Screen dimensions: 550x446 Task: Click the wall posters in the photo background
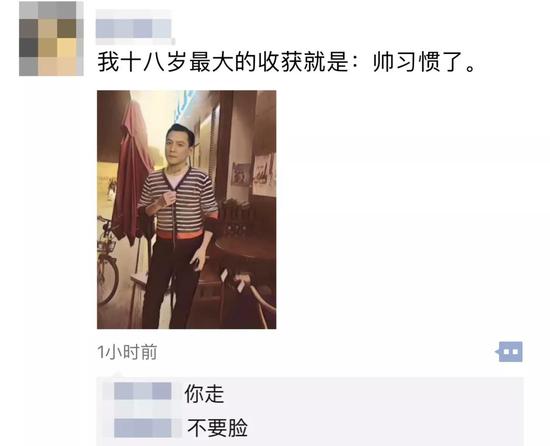[253, 175]
